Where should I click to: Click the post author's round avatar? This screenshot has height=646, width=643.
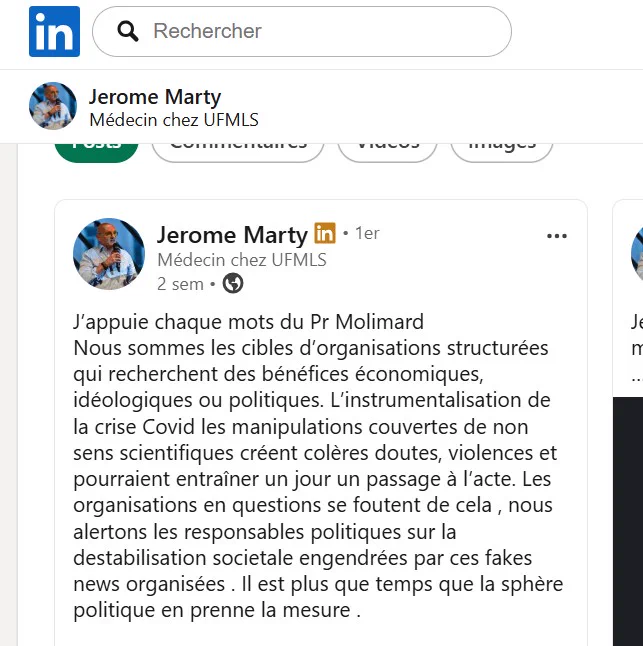click(x=109, y=254)
